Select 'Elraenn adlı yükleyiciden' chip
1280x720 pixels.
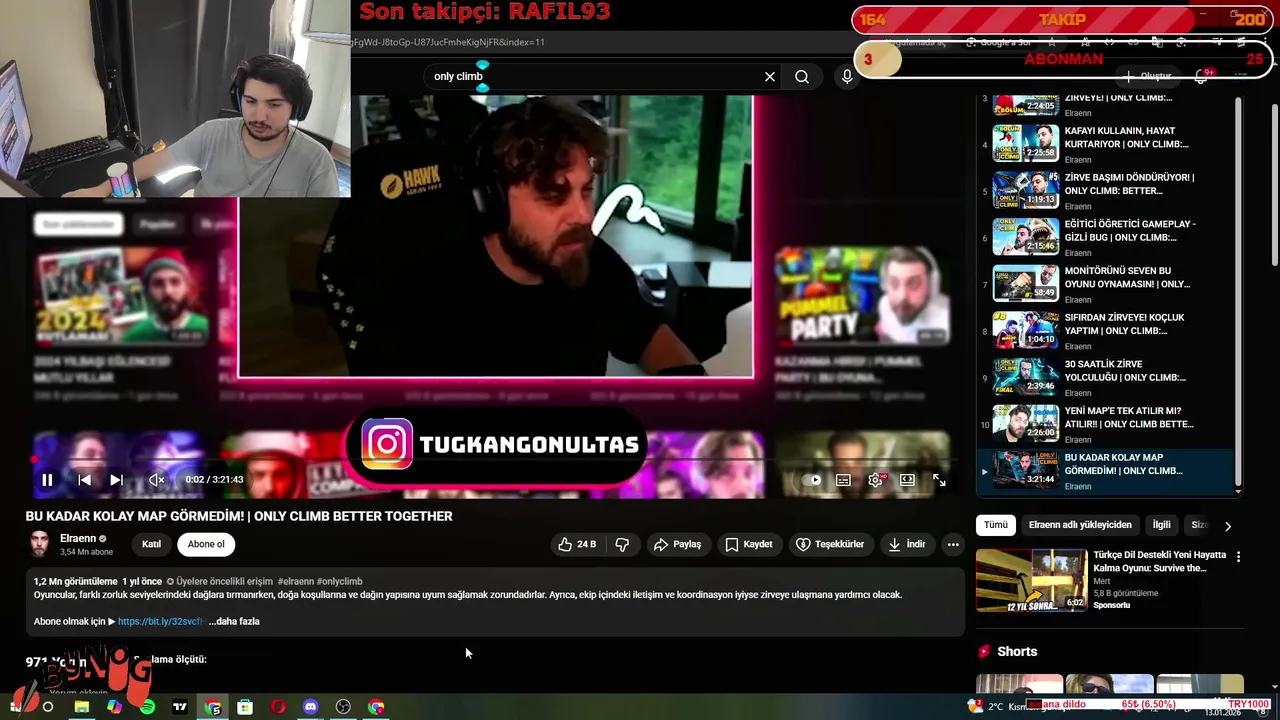tap(1080, 525)
